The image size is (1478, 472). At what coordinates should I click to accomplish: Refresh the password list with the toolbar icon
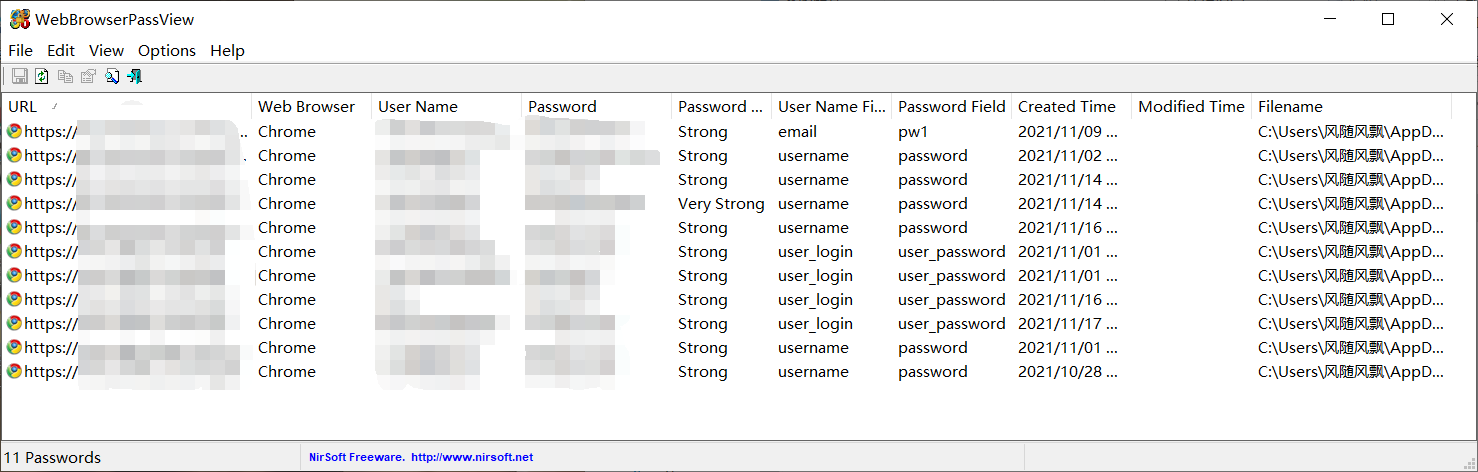pos(42,76)
